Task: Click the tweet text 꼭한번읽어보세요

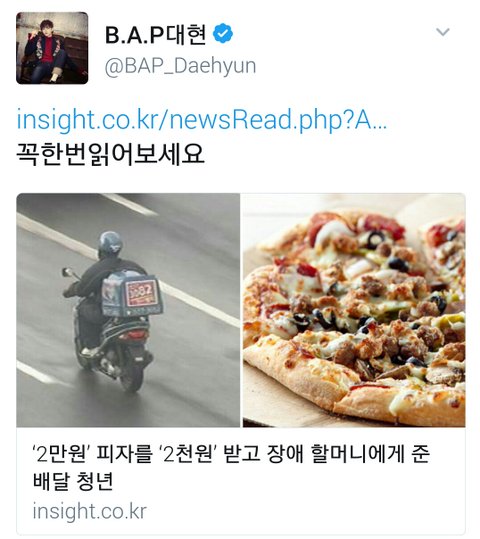Action: (110, 155)
